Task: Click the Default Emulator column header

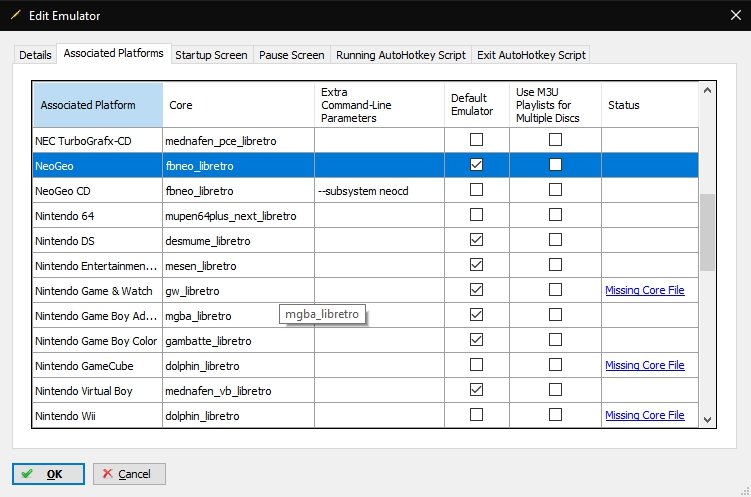Action: [x=477, y=105]
